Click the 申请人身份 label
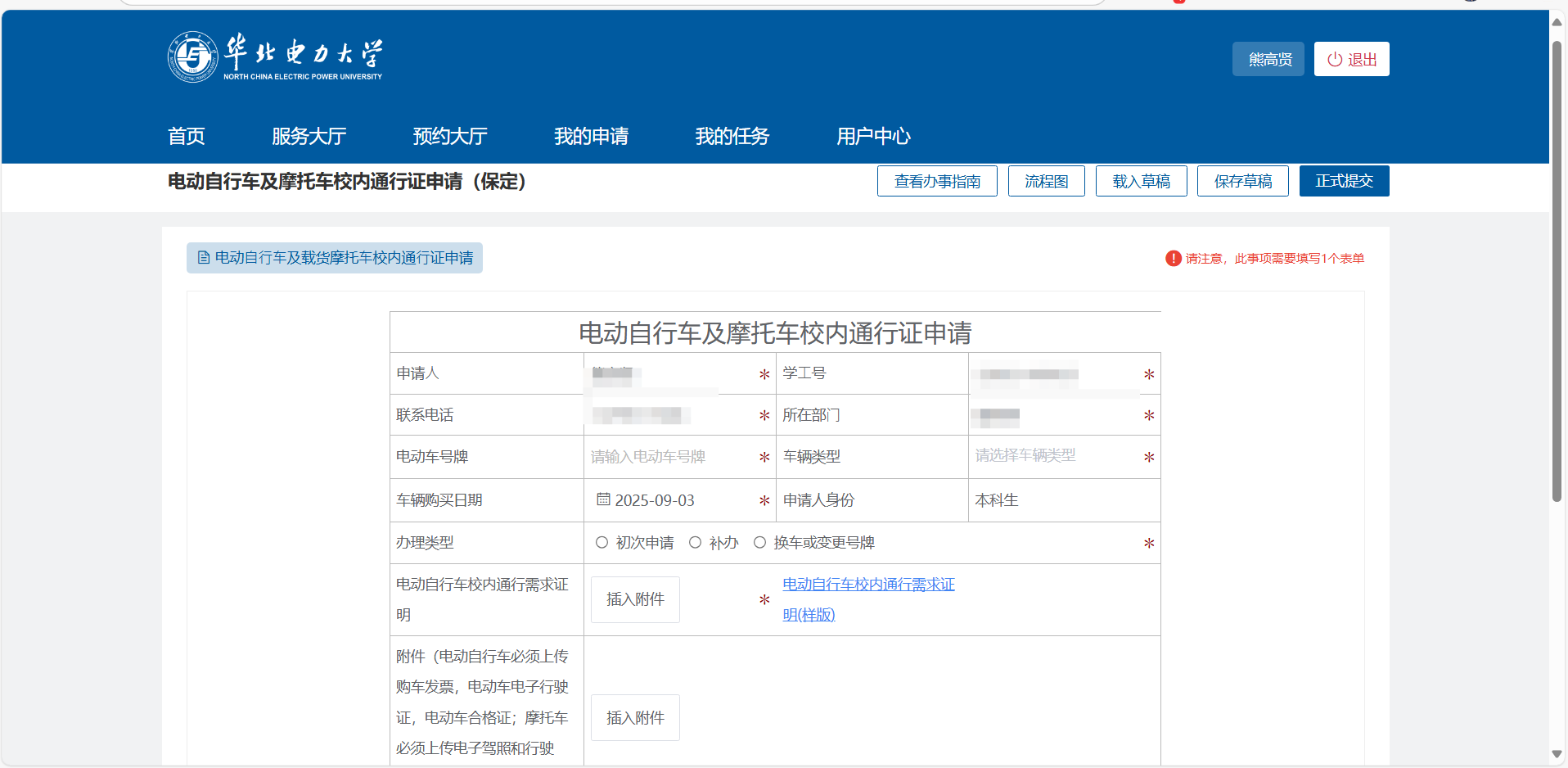 click(x=819, y=500)
